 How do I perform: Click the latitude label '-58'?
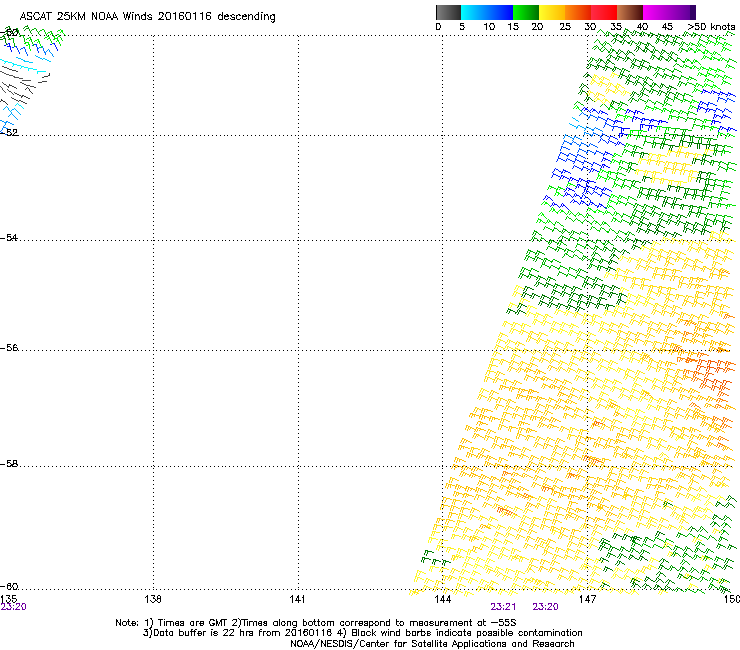coord(9,464)
